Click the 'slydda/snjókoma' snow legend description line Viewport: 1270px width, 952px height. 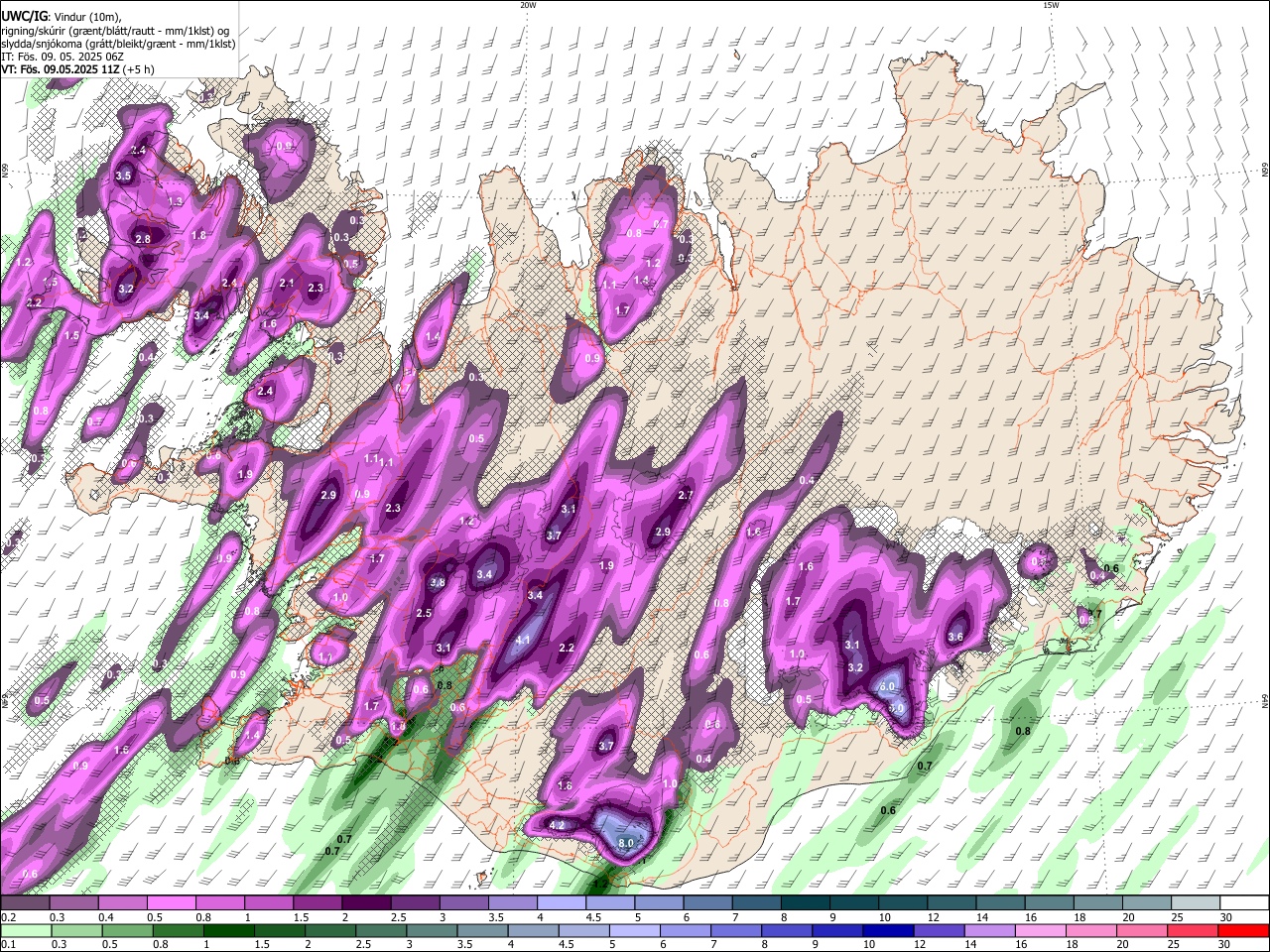click(118, 44)
